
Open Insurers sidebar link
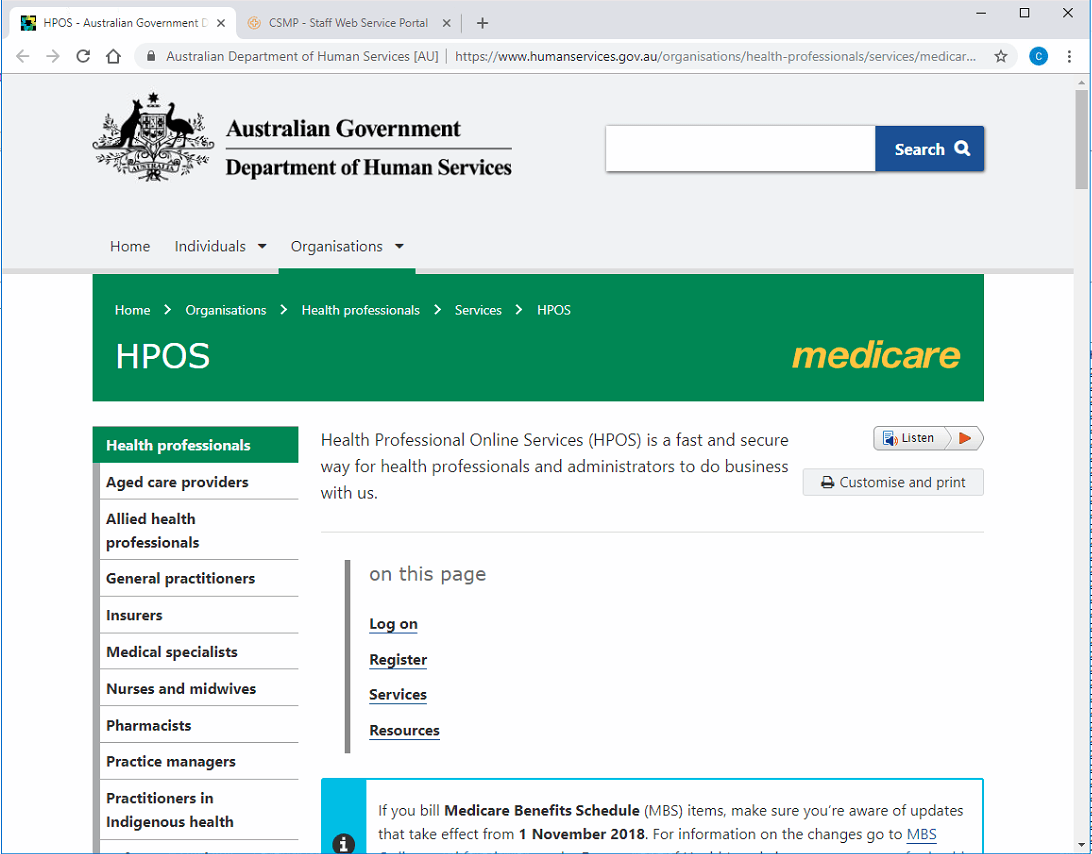(134, 615)
